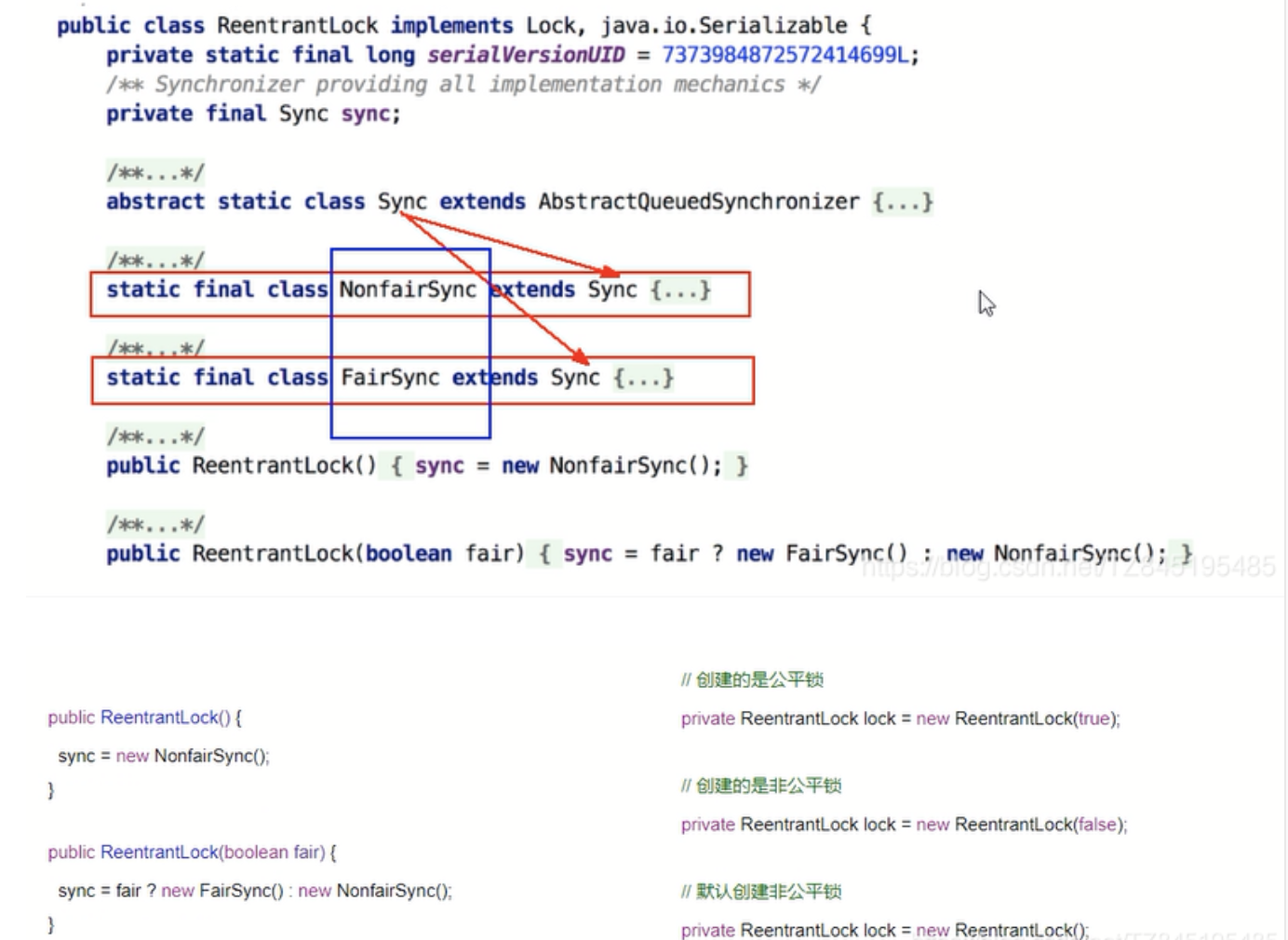The image size is (1288, 940).
Task: Click the serialVersionUID field name
Action: [x=526, y=55]
